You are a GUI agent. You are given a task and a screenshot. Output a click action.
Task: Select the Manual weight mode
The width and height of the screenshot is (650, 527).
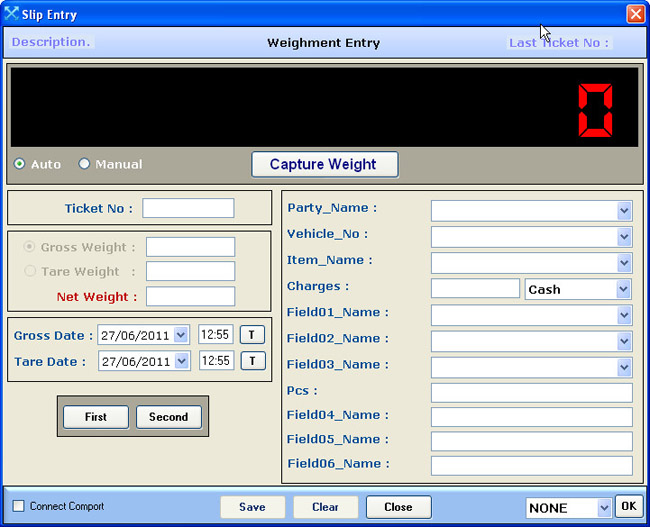coord(85,164)
